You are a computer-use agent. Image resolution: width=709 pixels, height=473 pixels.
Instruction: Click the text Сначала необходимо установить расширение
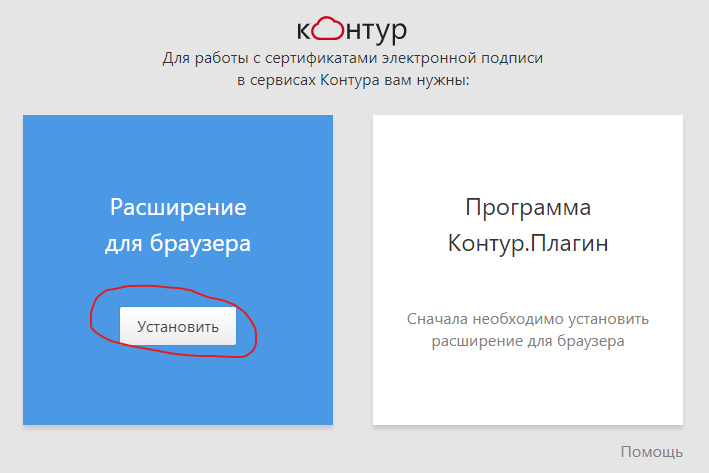[528, 330]
